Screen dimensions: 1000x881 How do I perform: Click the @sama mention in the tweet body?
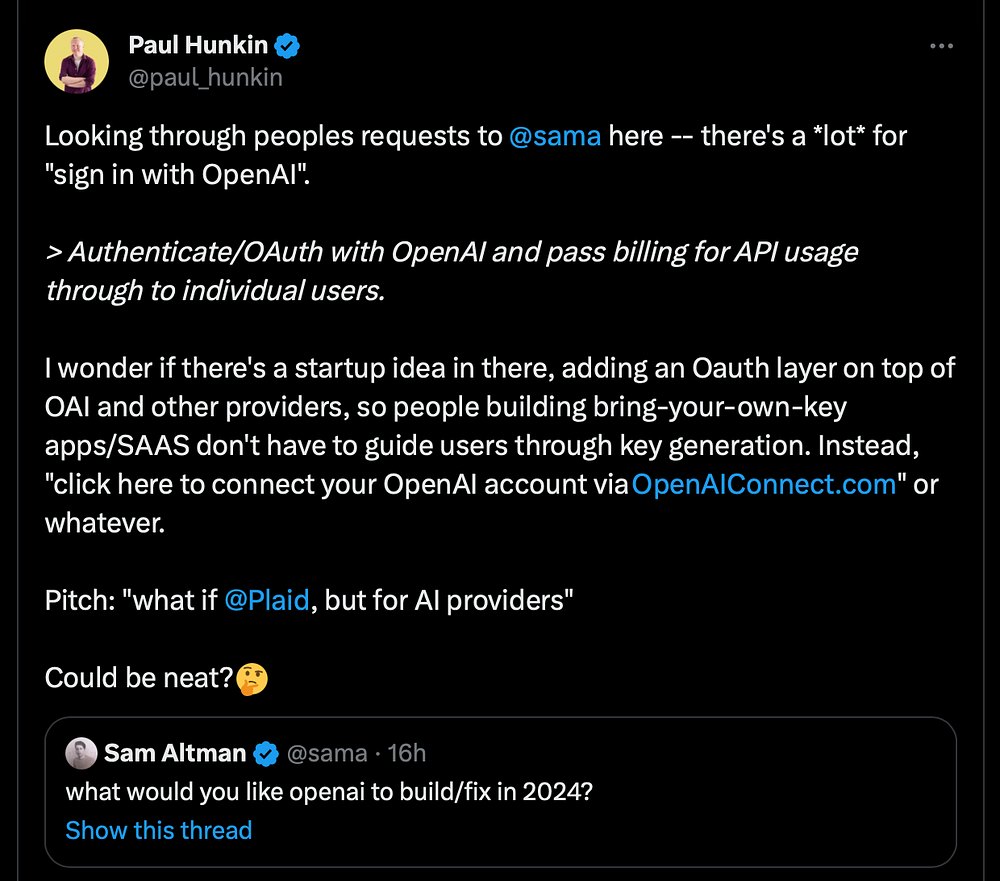555,136
